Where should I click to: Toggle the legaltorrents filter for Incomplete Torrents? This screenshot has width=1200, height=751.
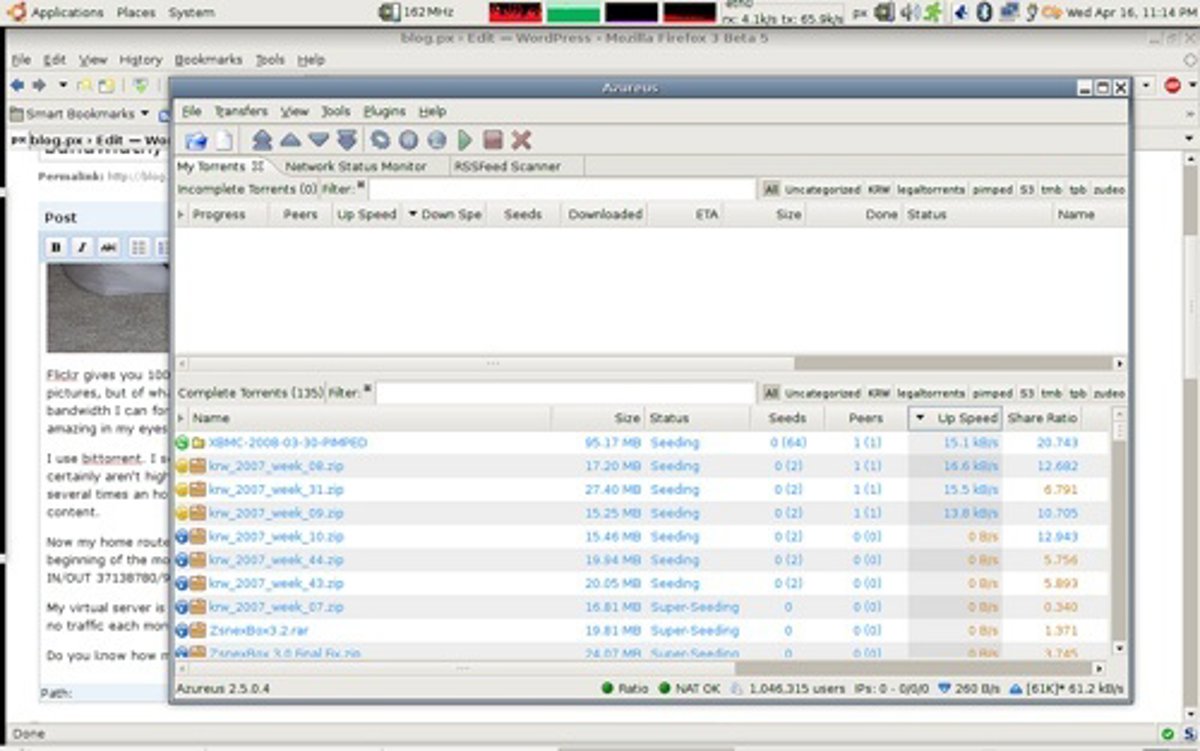click(930, 189)
